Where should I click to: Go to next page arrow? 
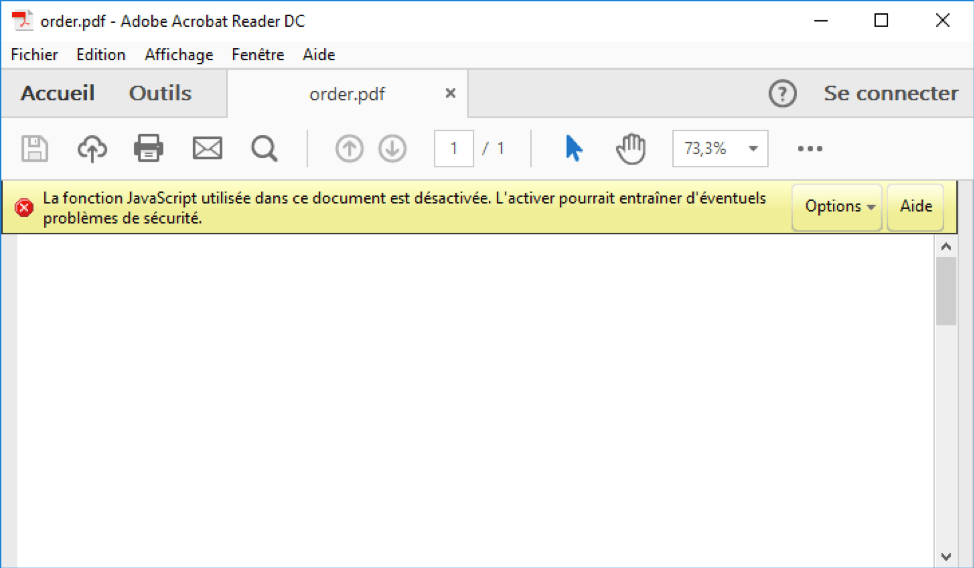[393, 149]
